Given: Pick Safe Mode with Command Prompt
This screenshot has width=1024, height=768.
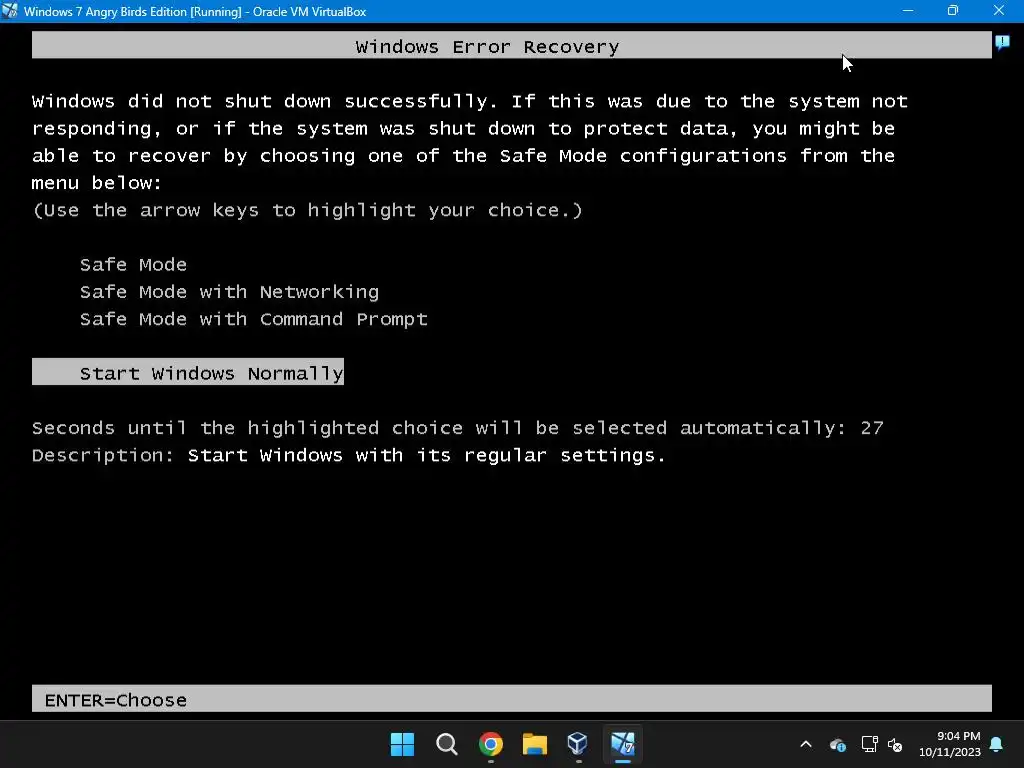Looking at the screenshot, I should pyautogui.click(x=253, y=319).
